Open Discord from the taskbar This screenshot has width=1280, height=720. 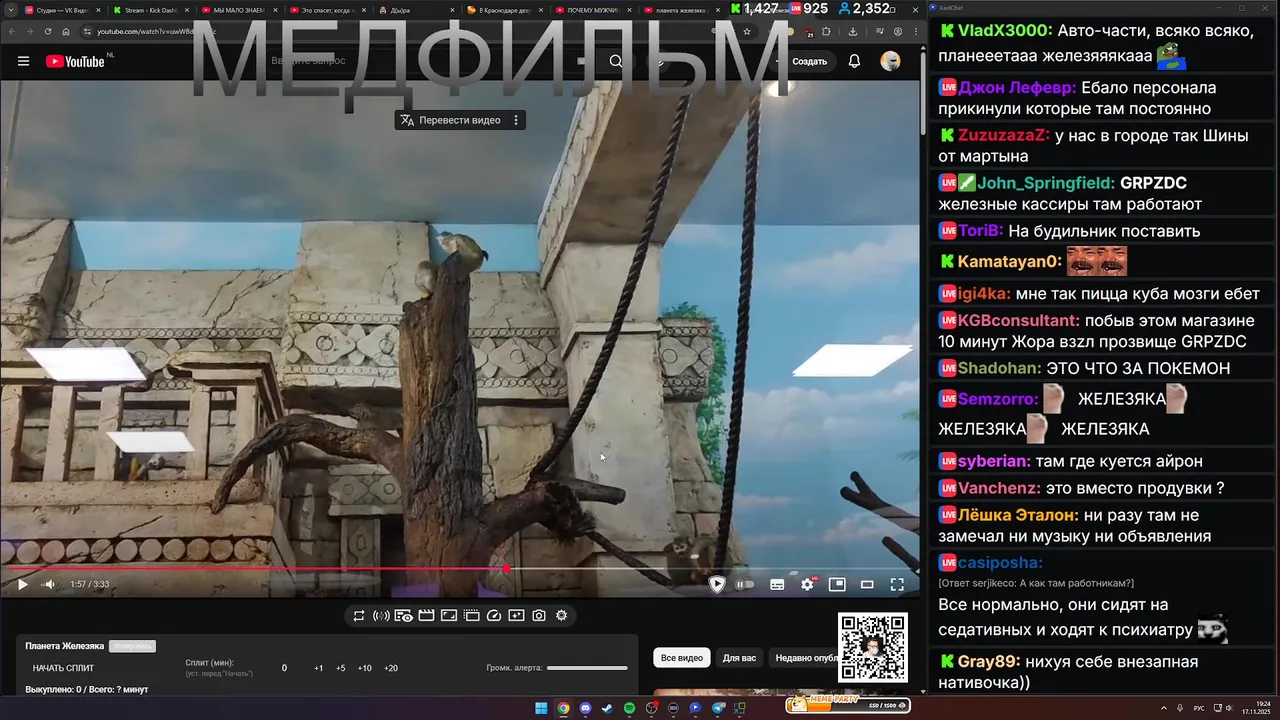coord(585,708)
